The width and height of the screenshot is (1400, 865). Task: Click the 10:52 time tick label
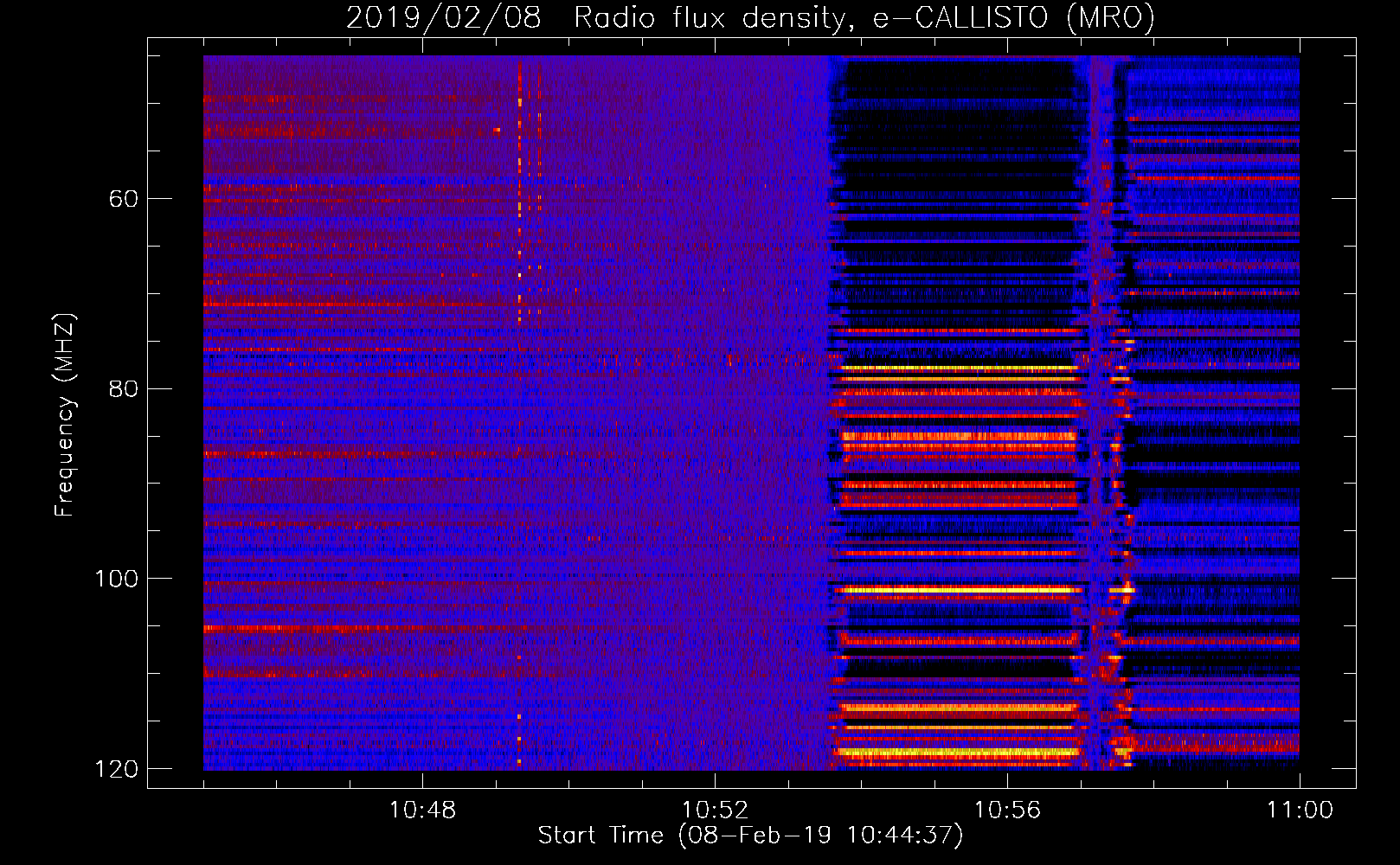pos(715,811)
